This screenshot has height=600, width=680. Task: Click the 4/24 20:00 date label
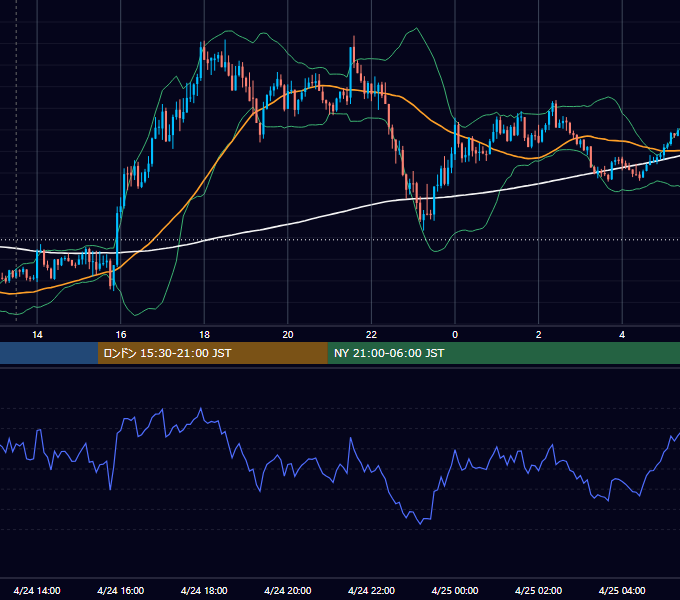click(288, 590)
